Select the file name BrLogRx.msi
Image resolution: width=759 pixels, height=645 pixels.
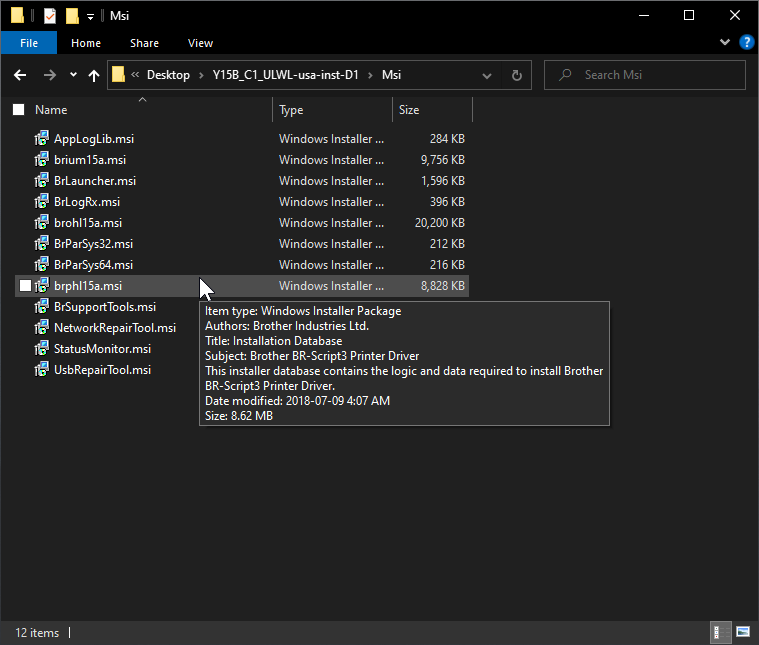tap(87, 202)
